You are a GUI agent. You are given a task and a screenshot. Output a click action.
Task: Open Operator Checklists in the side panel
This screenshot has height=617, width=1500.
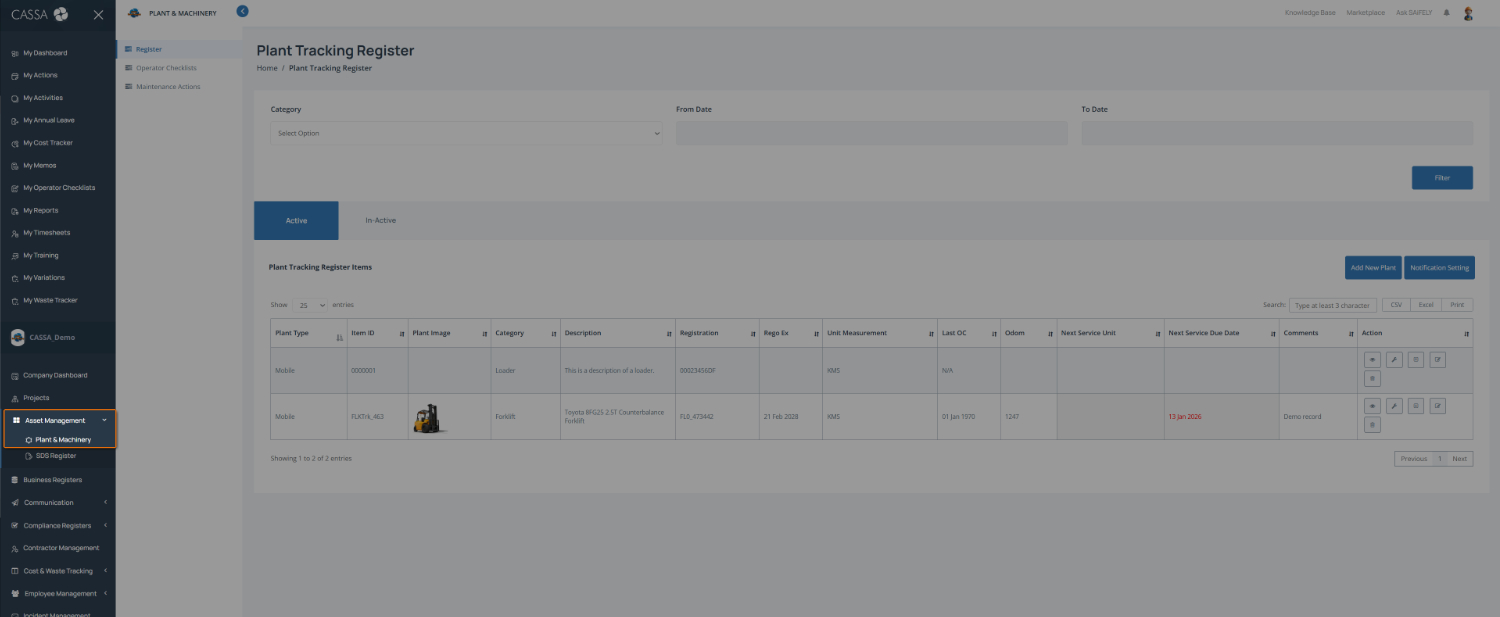click(166, 68)
